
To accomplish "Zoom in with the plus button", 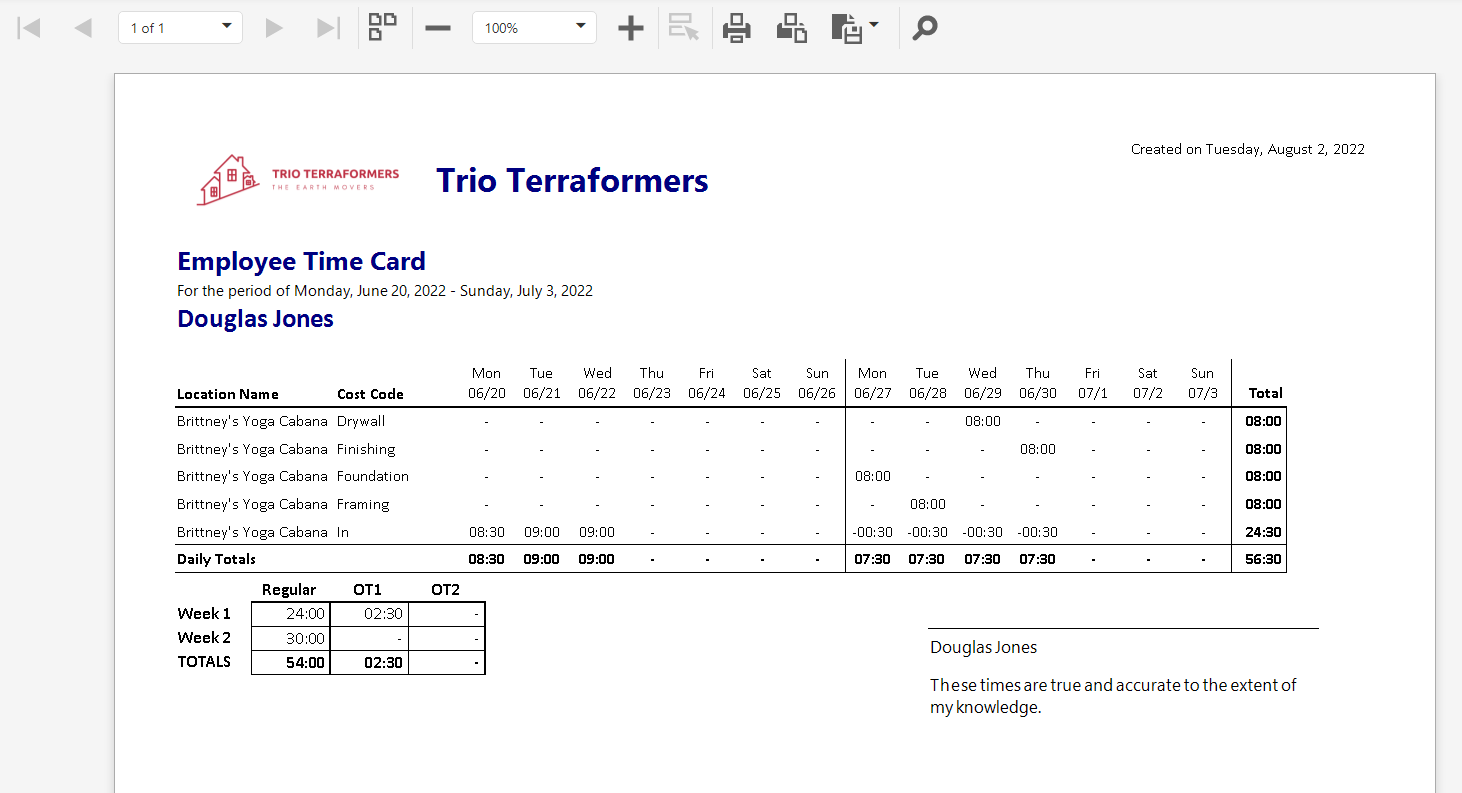I will (630, 28).
